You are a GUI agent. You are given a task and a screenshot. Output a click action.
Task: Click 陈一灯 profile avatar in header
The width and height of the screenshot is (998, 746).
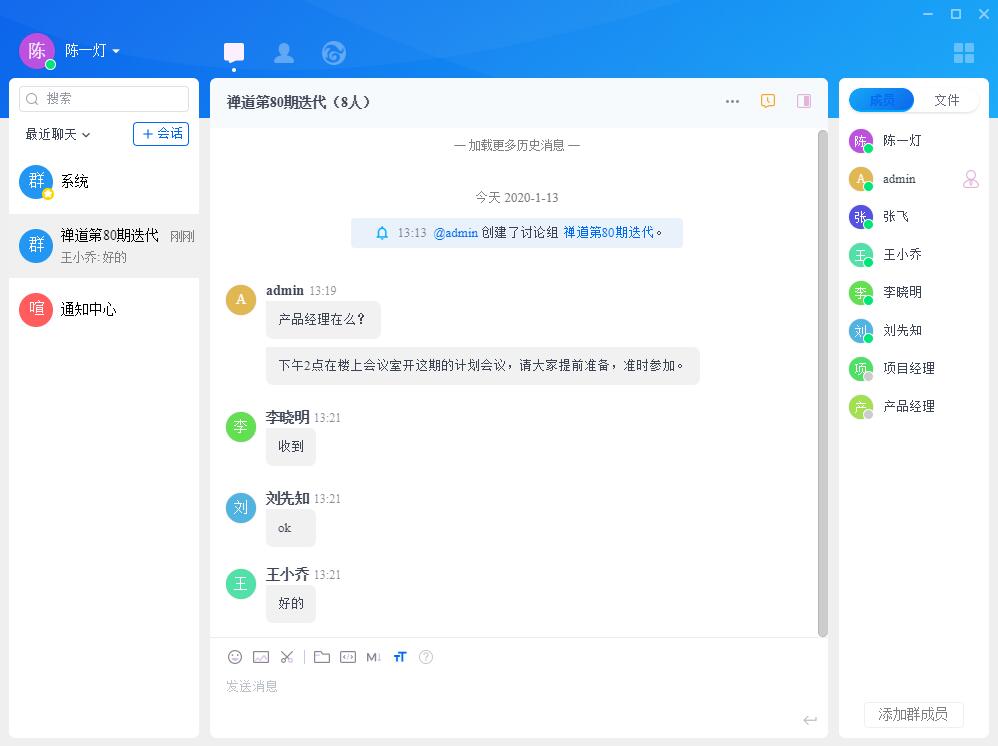pos(37,51)
